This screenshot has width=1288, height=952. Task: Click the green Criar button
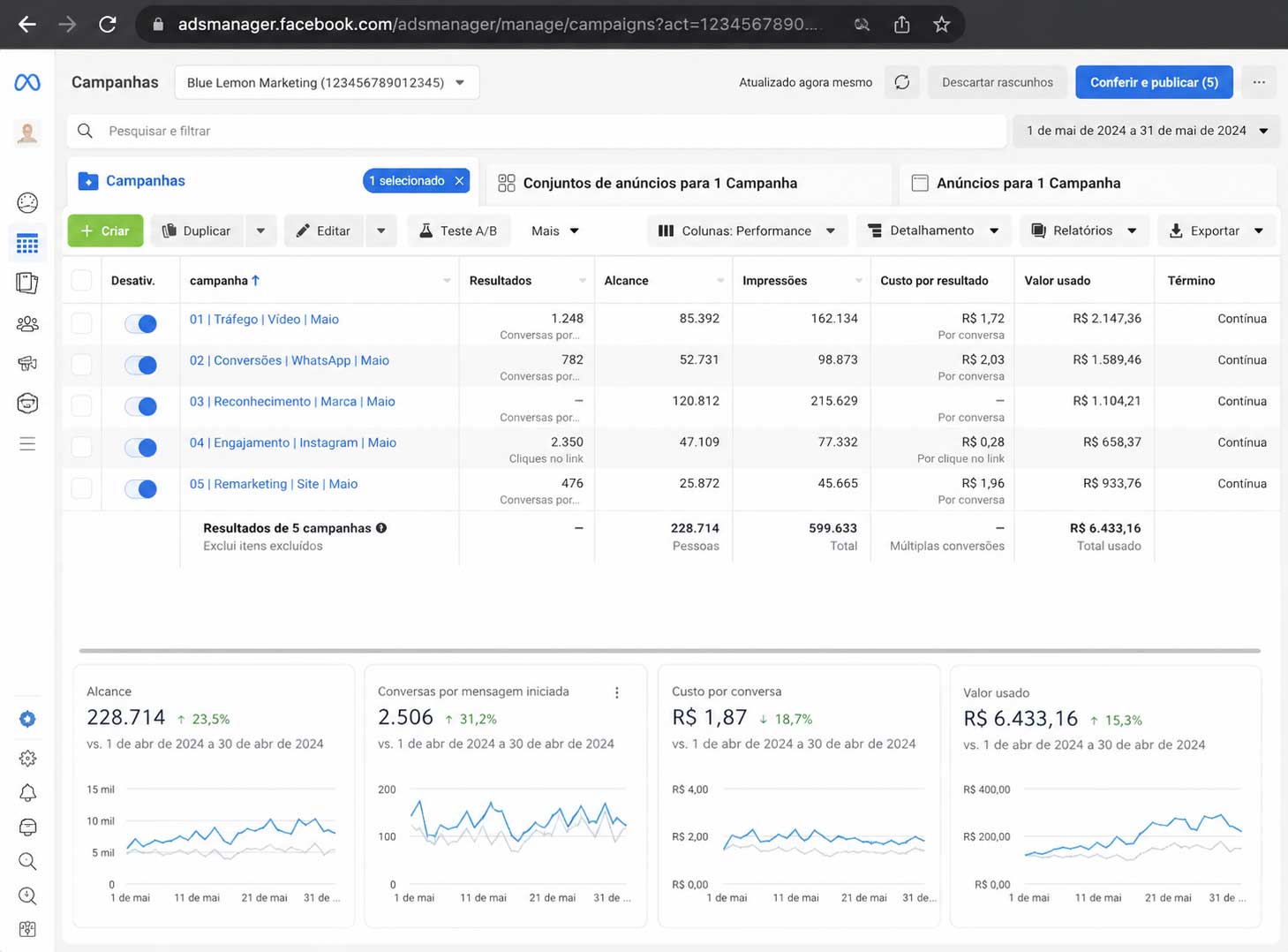pyautogui.click(x=105, y=230)
